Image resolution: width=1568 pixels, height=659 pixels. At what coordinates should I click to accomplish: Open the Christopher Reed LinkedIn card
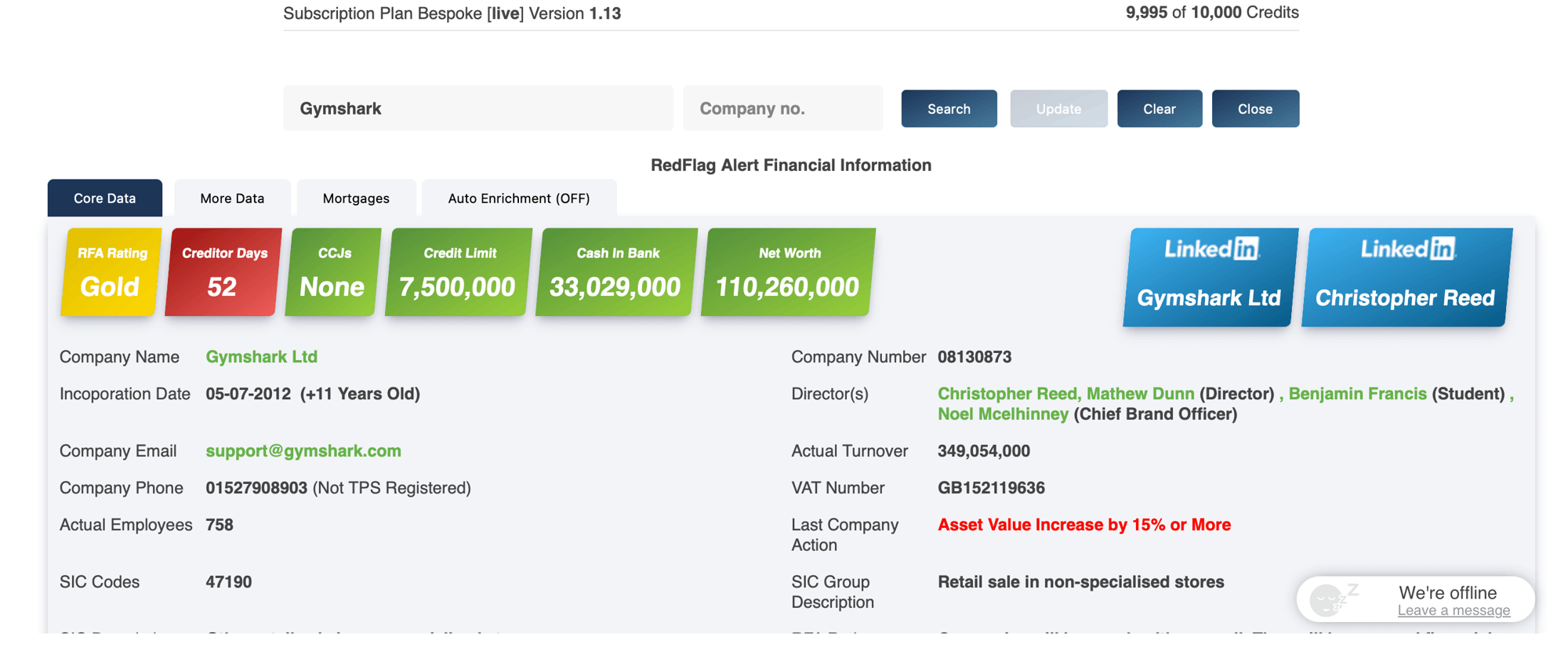coord(1406,277)
